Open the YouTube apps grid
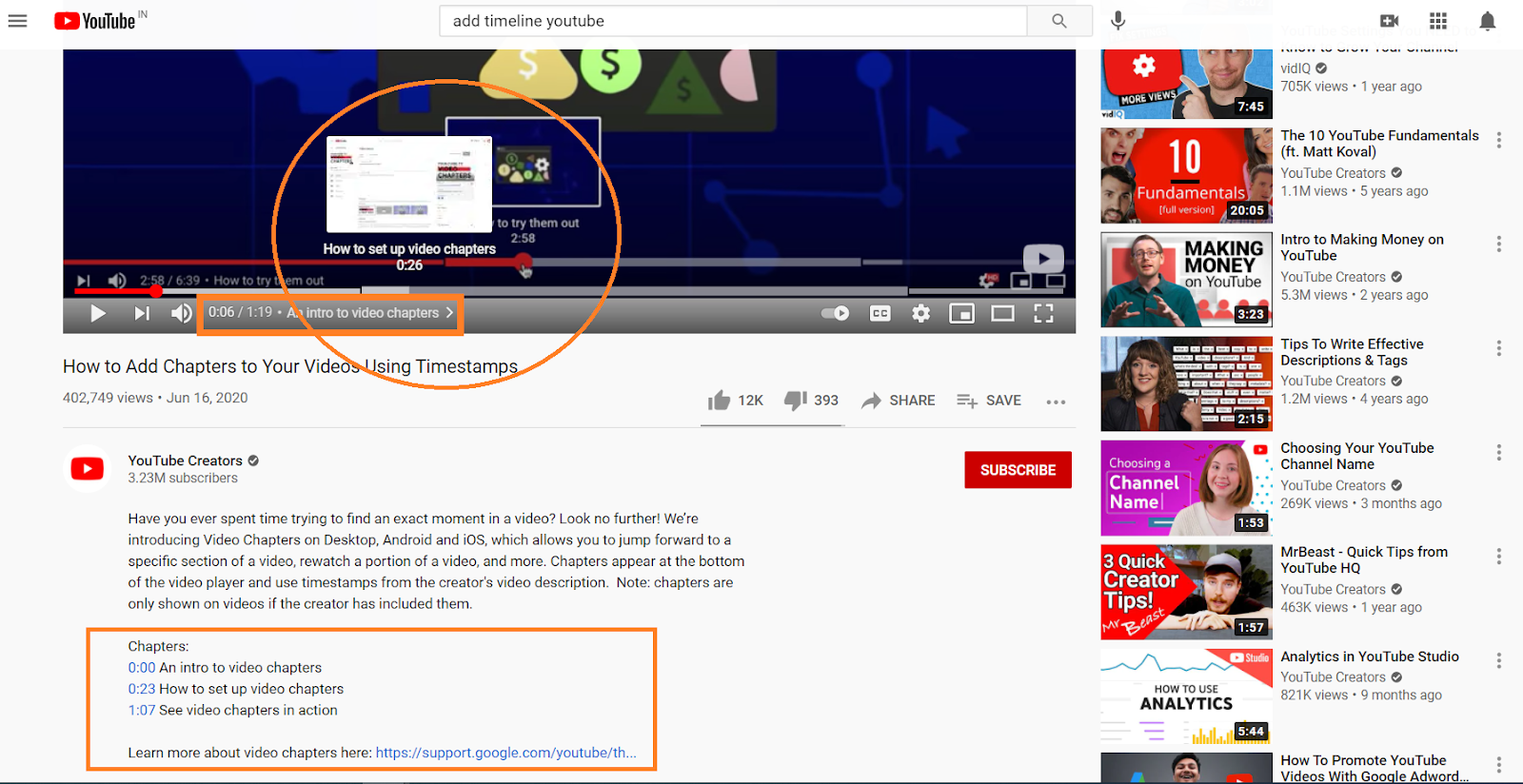 pyautogui.click(x=1438, y=21)
